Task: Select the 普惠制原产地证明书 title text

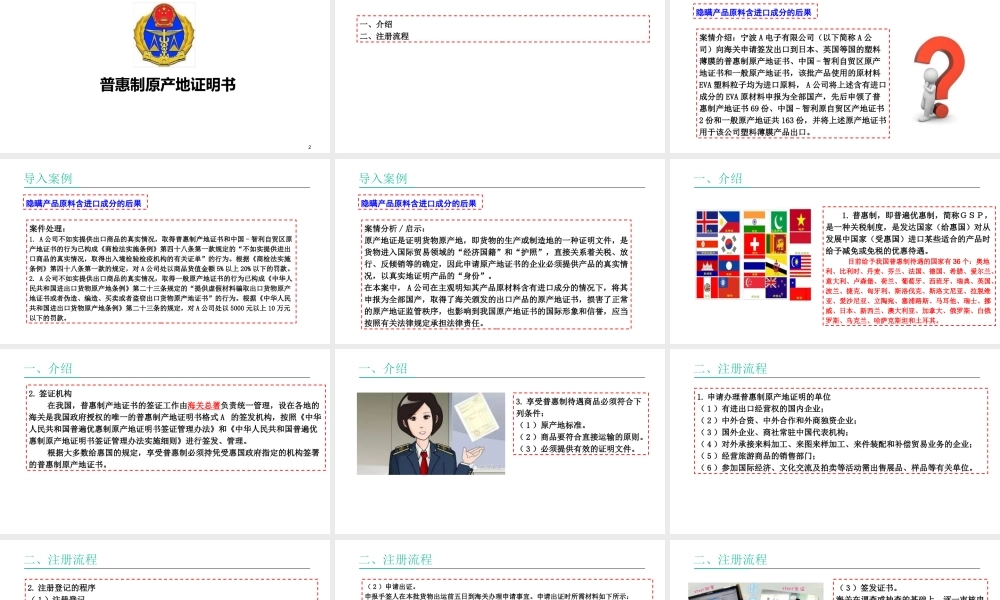Action: tap(166, 86)
